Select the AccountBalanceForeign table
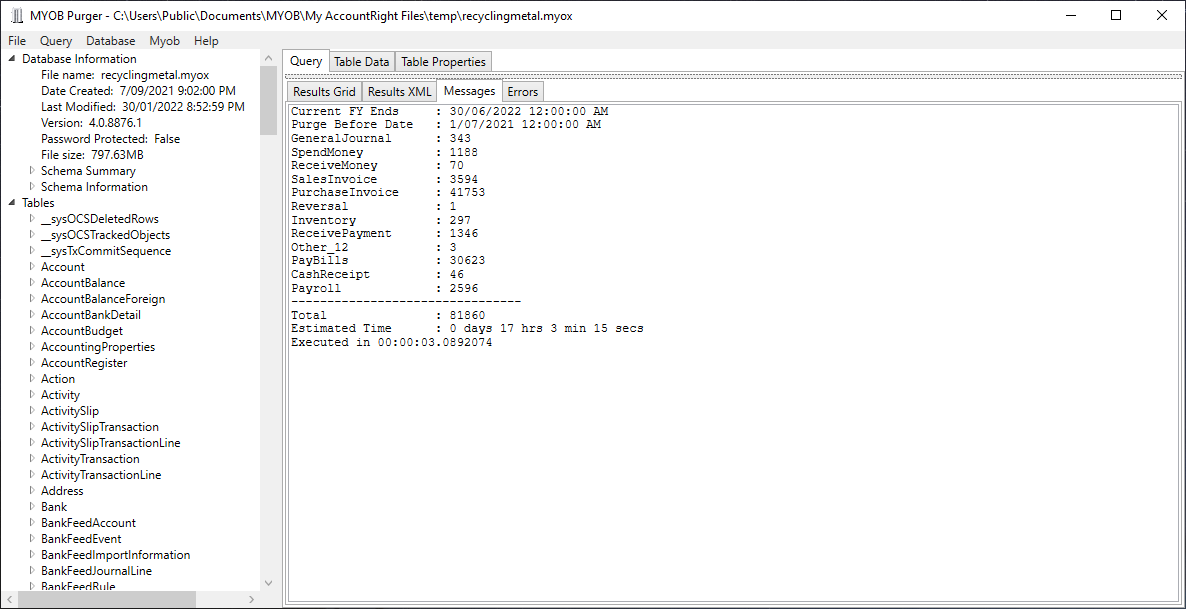 click(x=103, y=299)
